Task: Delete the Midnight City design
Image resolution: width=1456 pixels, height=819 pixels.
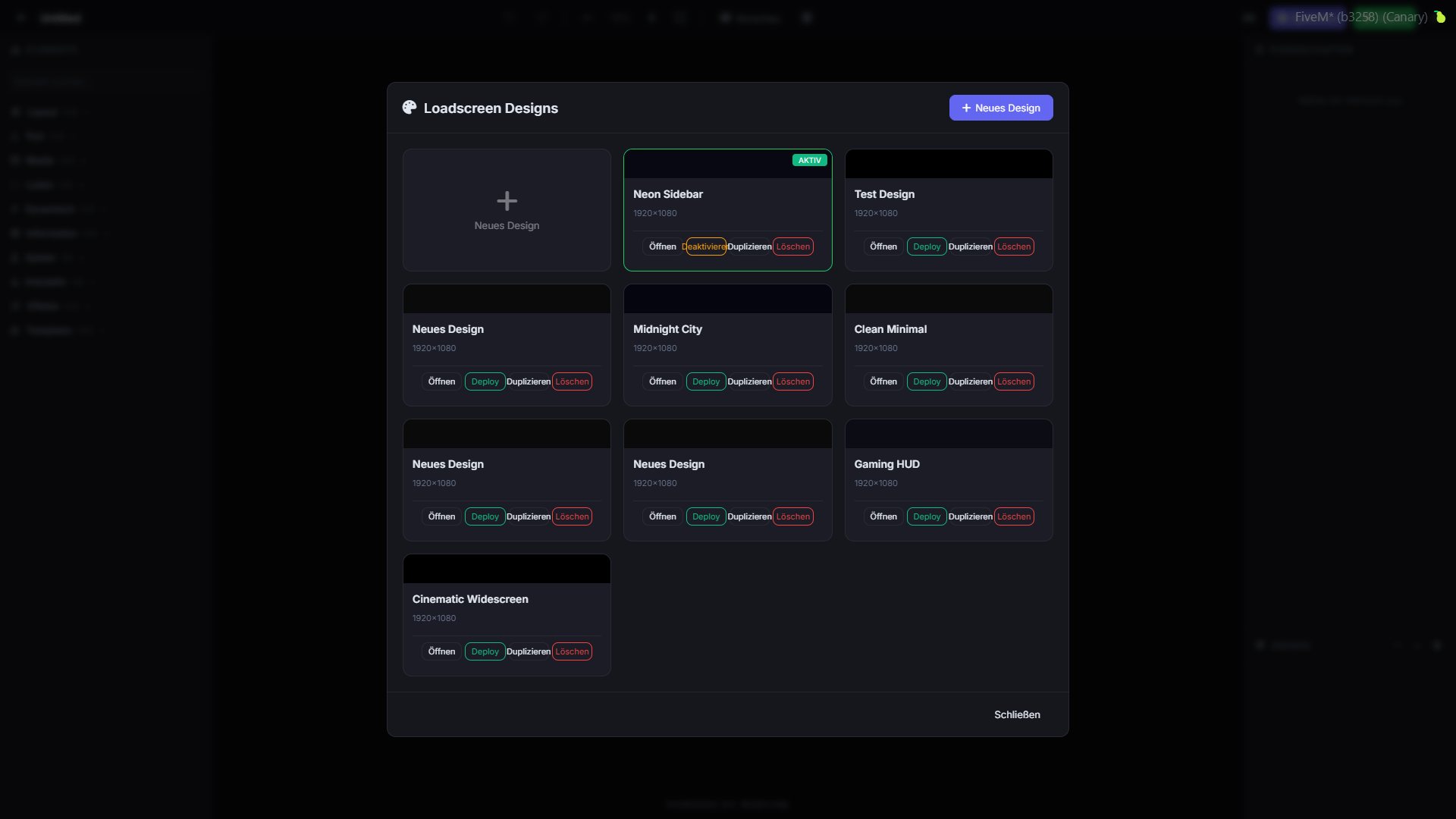Action: [x=793, y=381]
